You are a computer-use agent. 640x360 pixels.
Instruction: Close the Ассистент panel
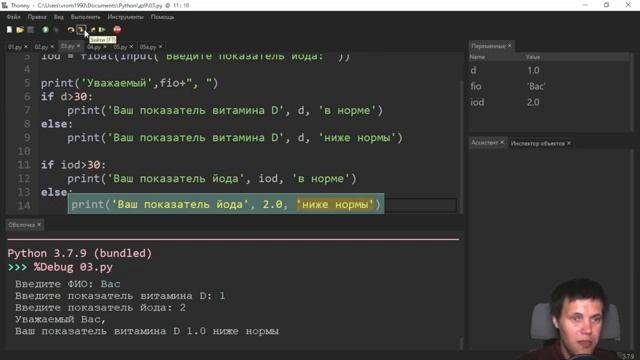point(502,142)
